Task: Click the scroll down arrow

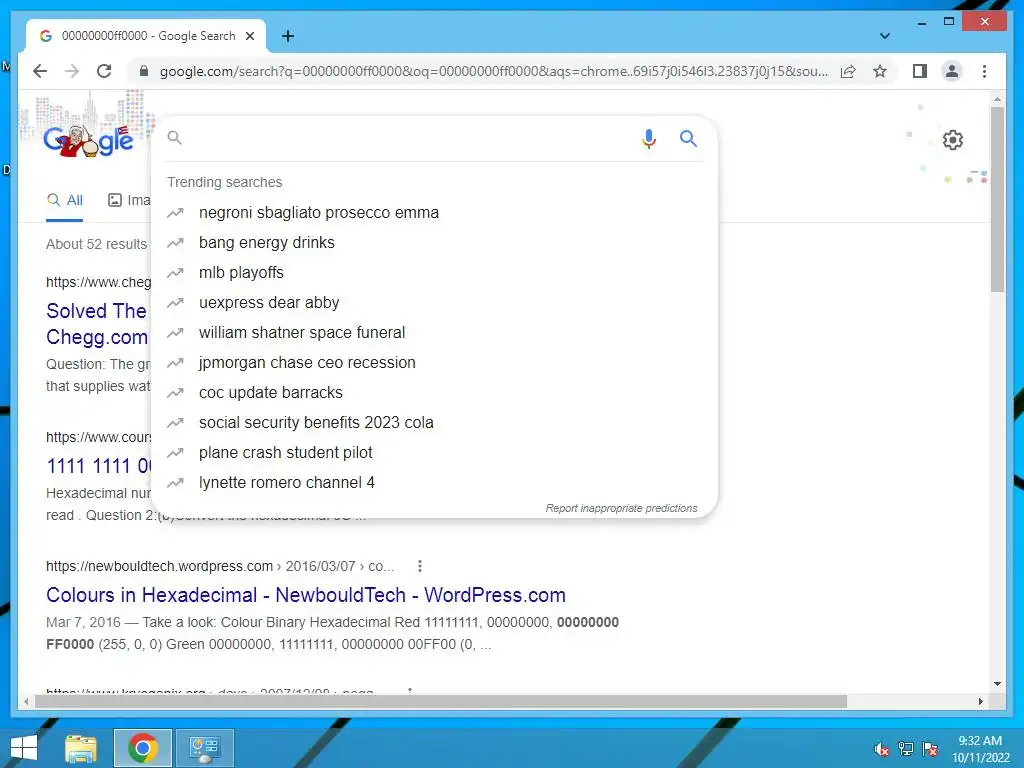Action: (997, 684)
